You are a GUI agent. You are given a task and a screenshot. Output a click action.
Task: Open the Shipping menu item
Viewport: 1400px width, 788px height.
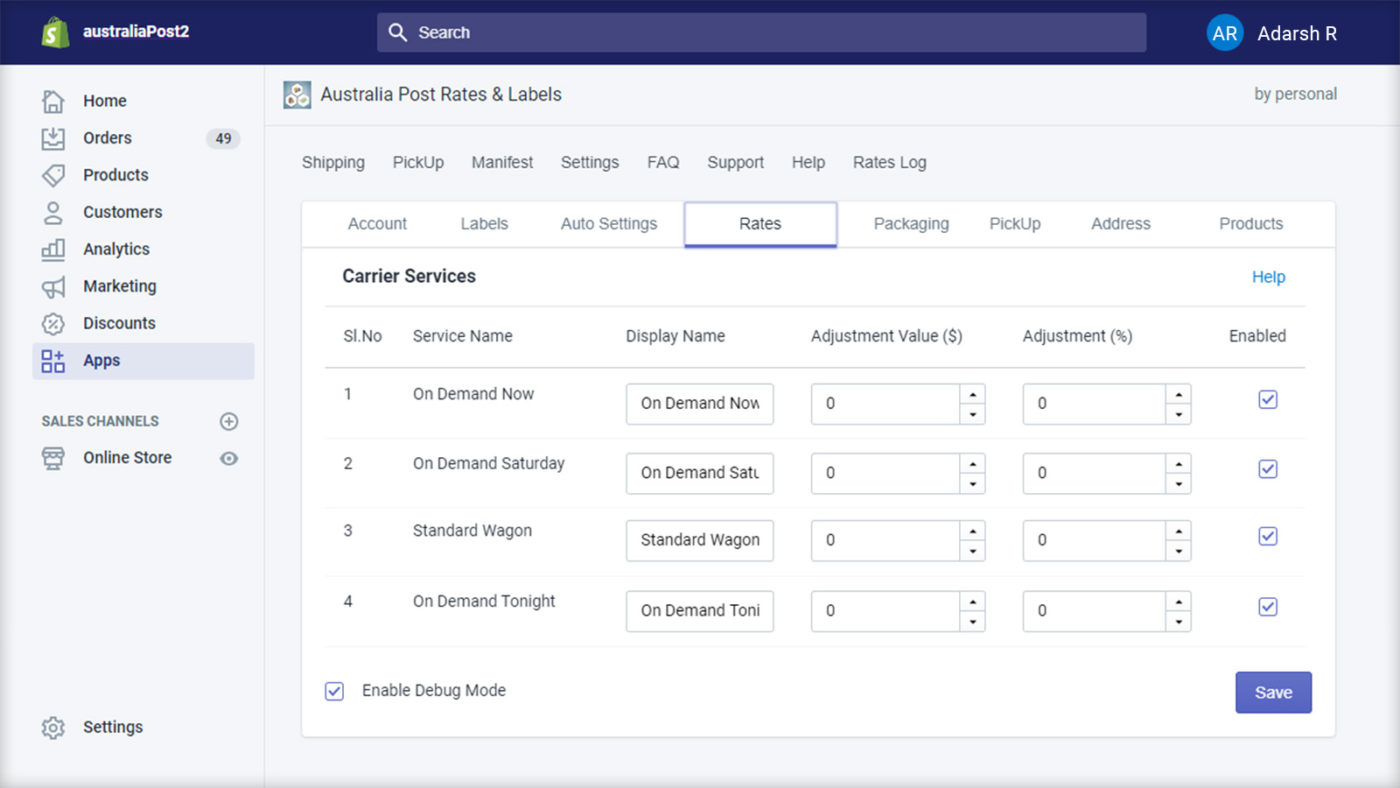click(333, 162)
